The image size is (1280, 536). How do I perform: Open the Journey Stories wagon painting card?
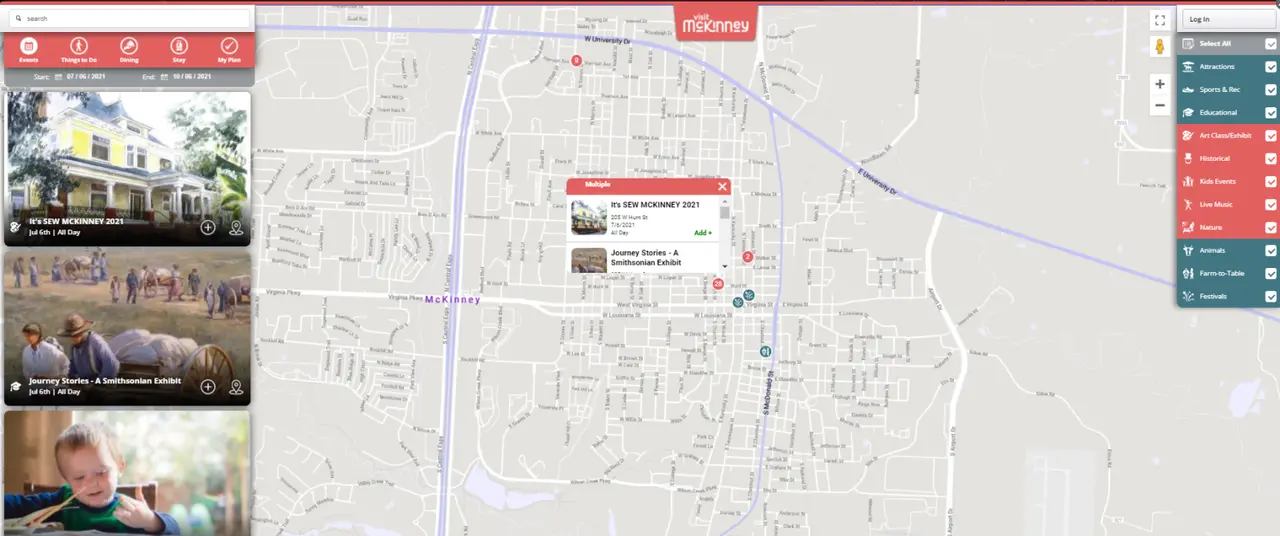127,328
